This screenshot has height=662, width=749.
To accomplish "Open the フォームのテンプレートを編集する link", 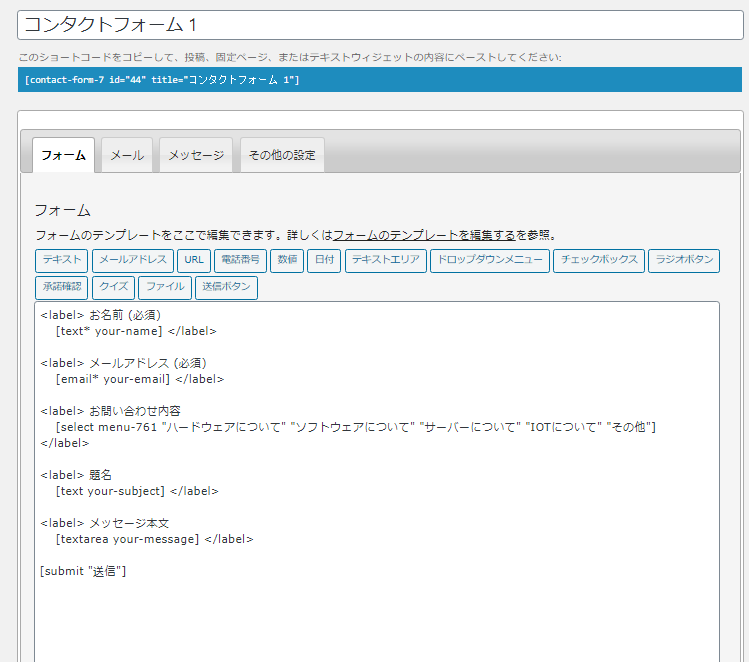I will tap(424, 236).
